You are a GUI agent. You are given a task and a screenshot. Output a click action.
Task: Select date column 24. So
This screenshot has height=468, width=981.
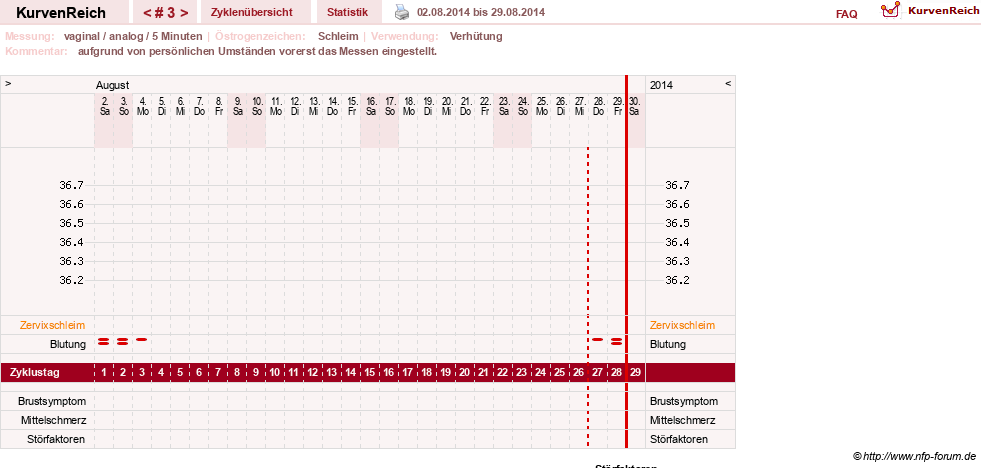point(522,105)
